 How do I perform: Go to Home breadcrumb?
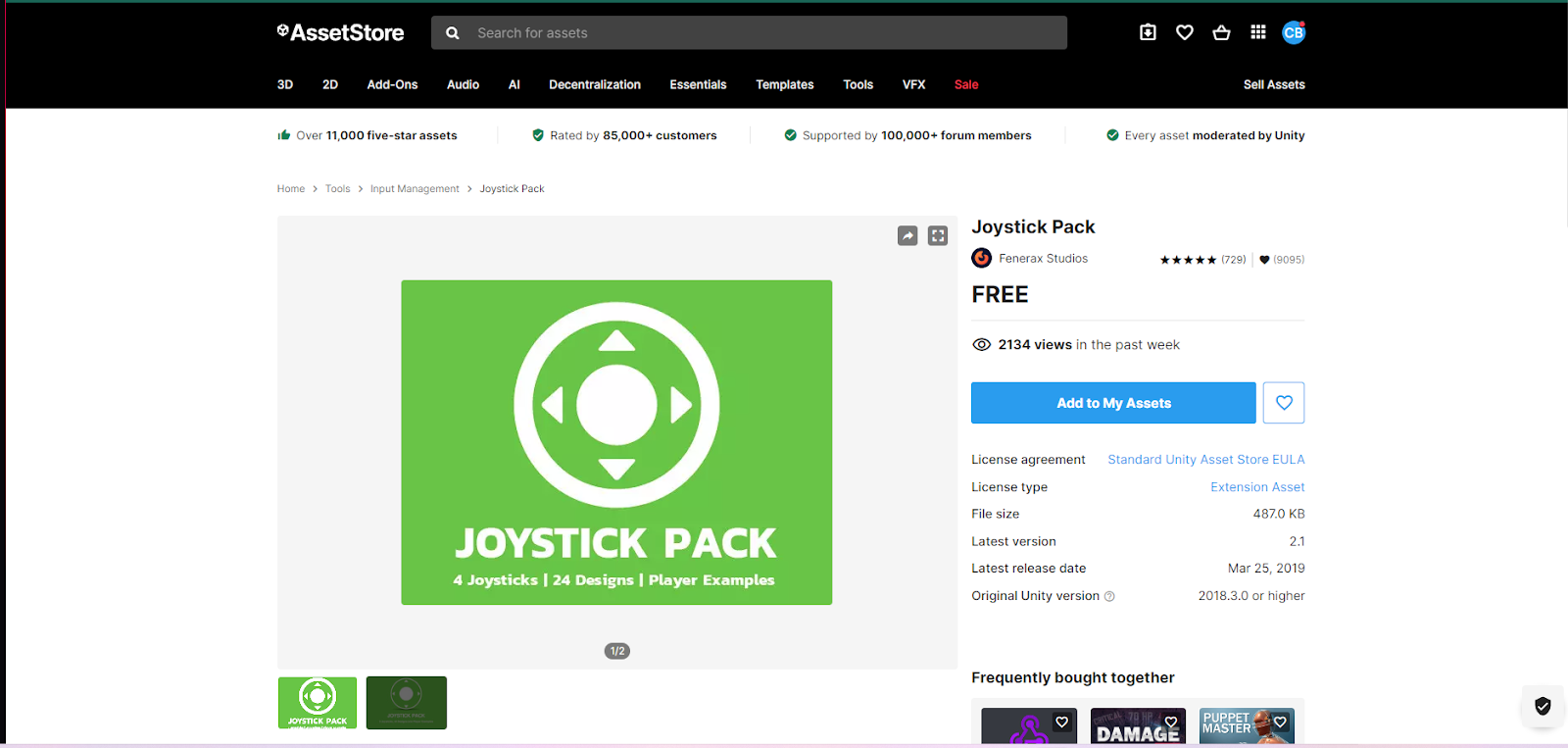click(x=291, y=189)
